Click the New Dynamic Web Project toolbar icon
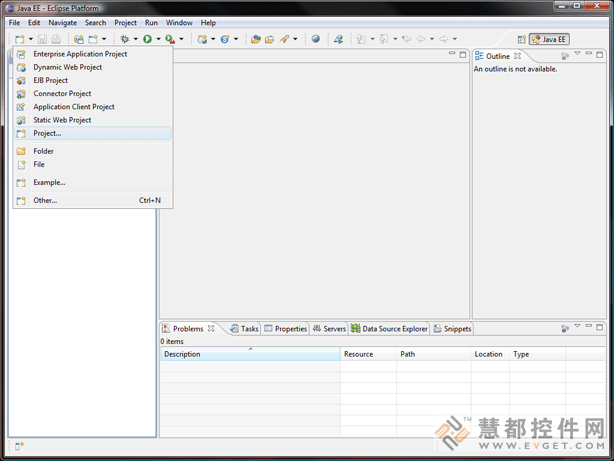The width and height of the screenshot is (614, 461). pyautogui.click(x=202, y=39)
